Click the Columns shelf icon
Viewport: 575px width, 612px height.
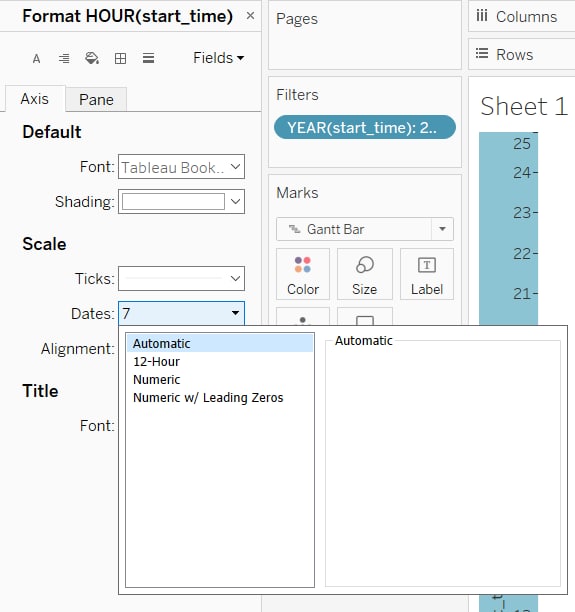(482, 16)
